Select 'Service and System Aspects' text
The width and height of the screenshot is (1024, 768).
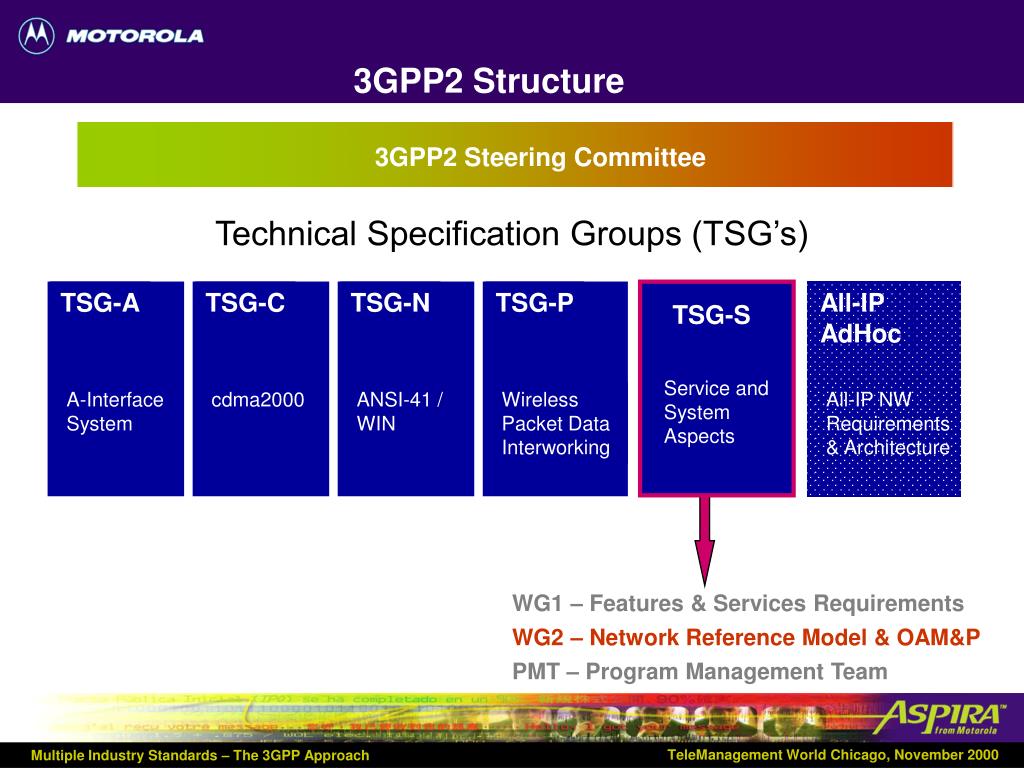click(x=716, y=412)
